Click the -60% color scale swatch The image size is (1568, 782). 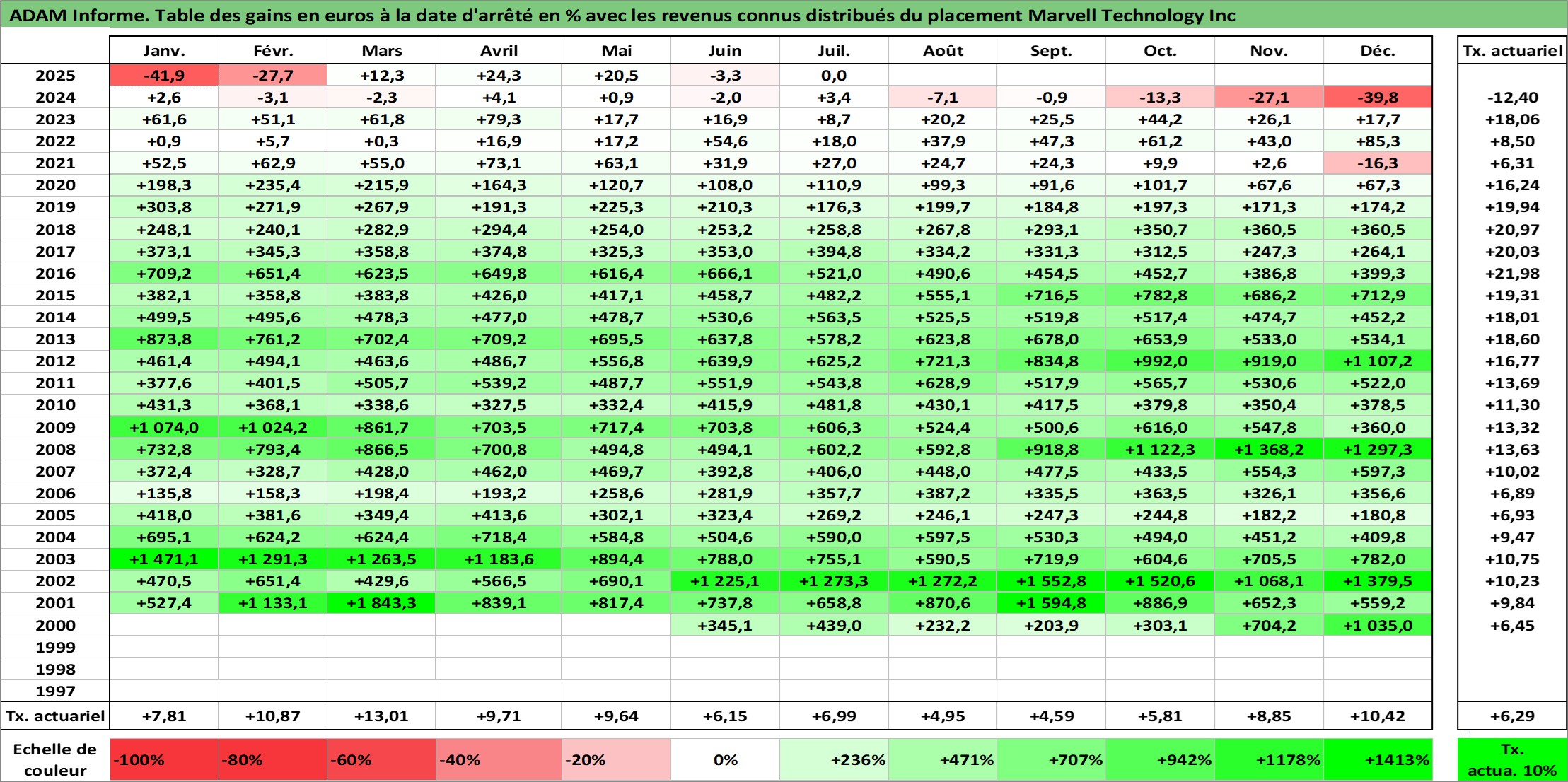coord(381,759)
